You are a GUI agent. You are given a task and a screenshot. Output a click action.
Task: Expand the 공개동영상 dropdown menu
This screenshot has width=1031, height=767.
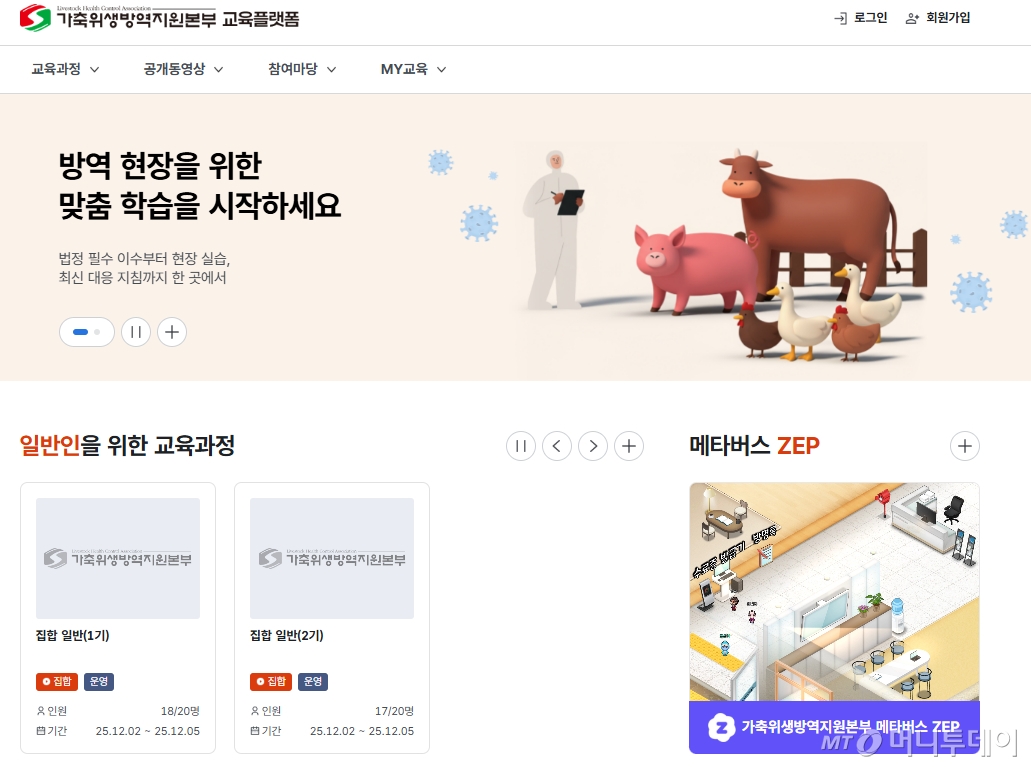[x=183, y=69]
